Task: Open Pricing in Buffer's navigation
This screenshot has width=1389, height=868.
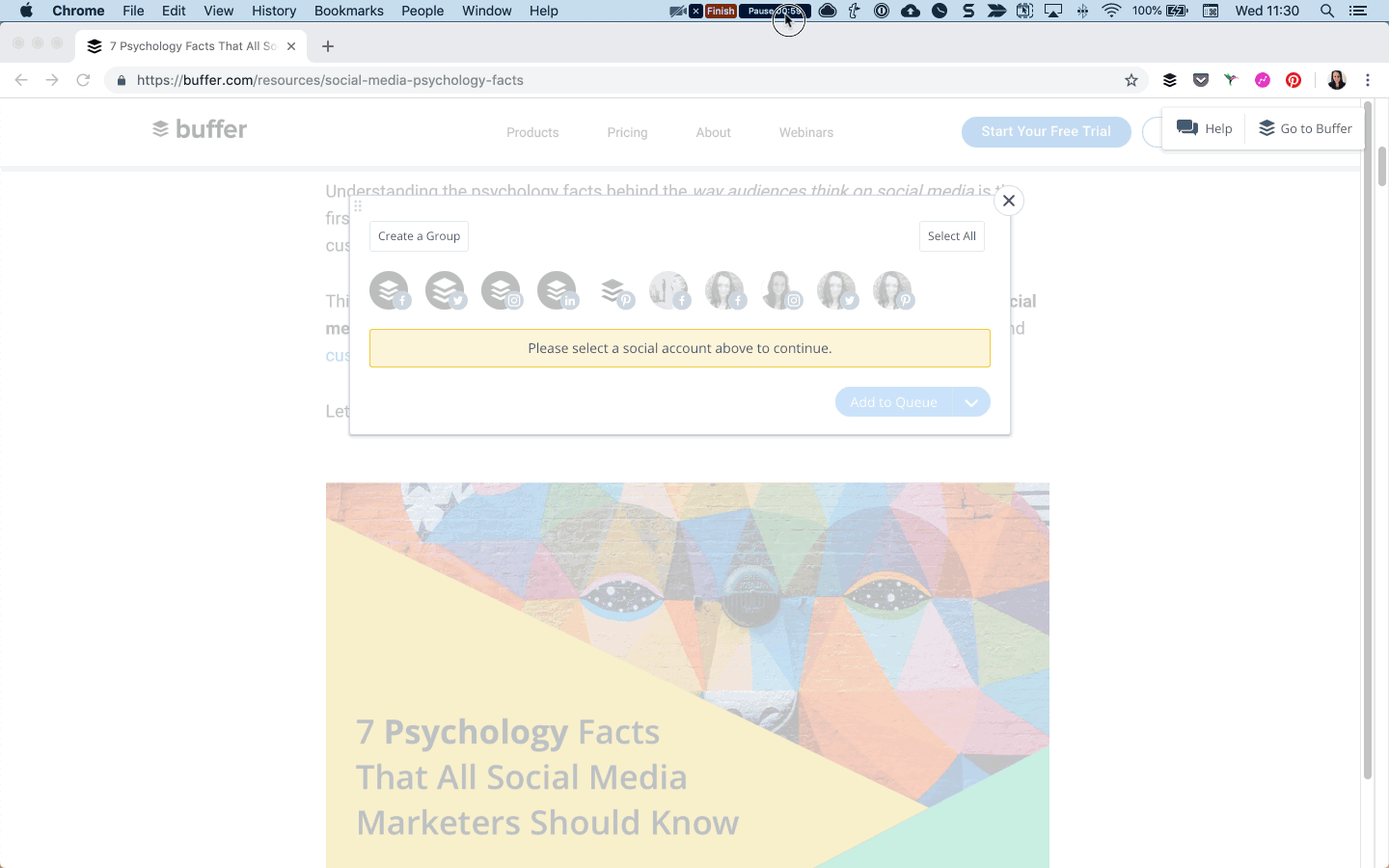Action: click(x=627, y=132)
